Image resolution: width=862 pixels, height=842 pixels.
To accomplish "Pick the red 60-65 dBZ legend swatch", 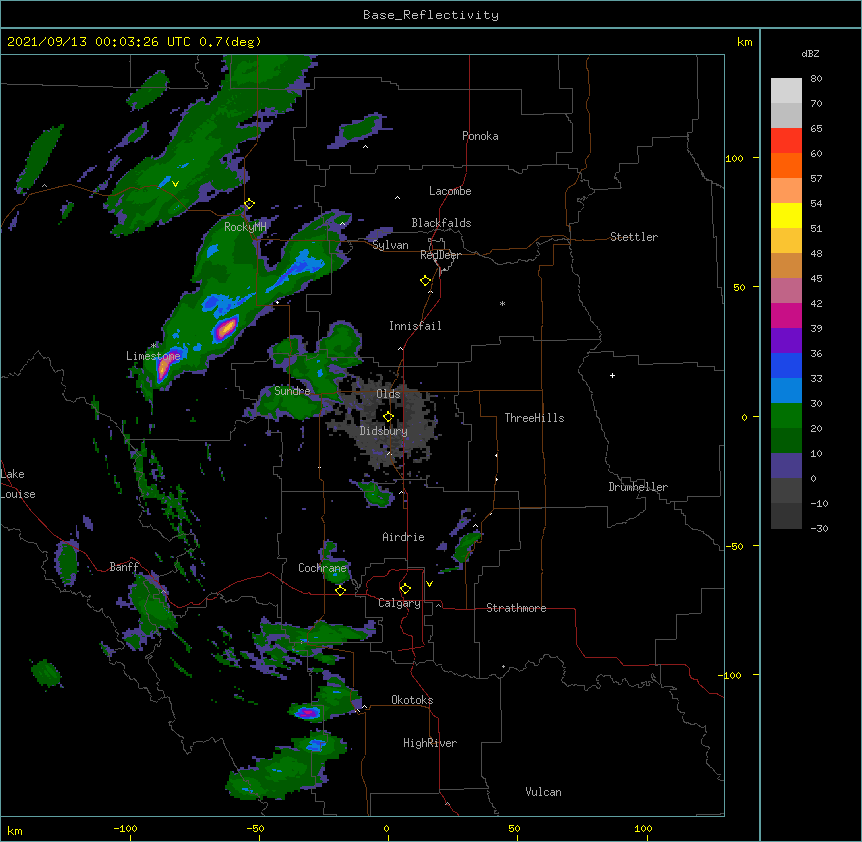I will 786,140.
